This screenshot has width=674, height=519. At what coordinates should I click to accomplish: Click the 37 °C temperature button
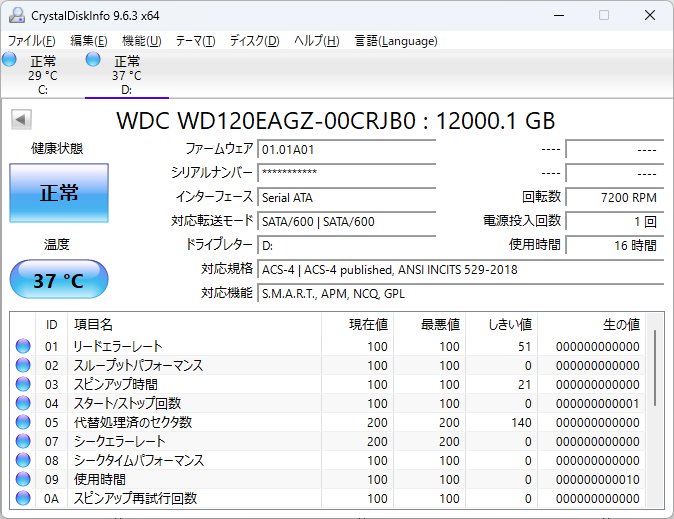point(58,280)
